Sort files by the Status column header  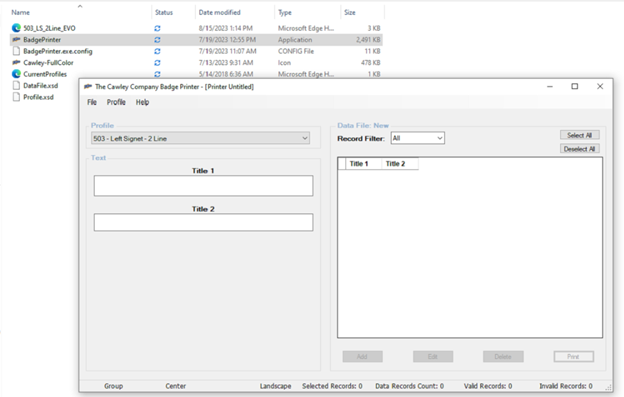(164, 12)
